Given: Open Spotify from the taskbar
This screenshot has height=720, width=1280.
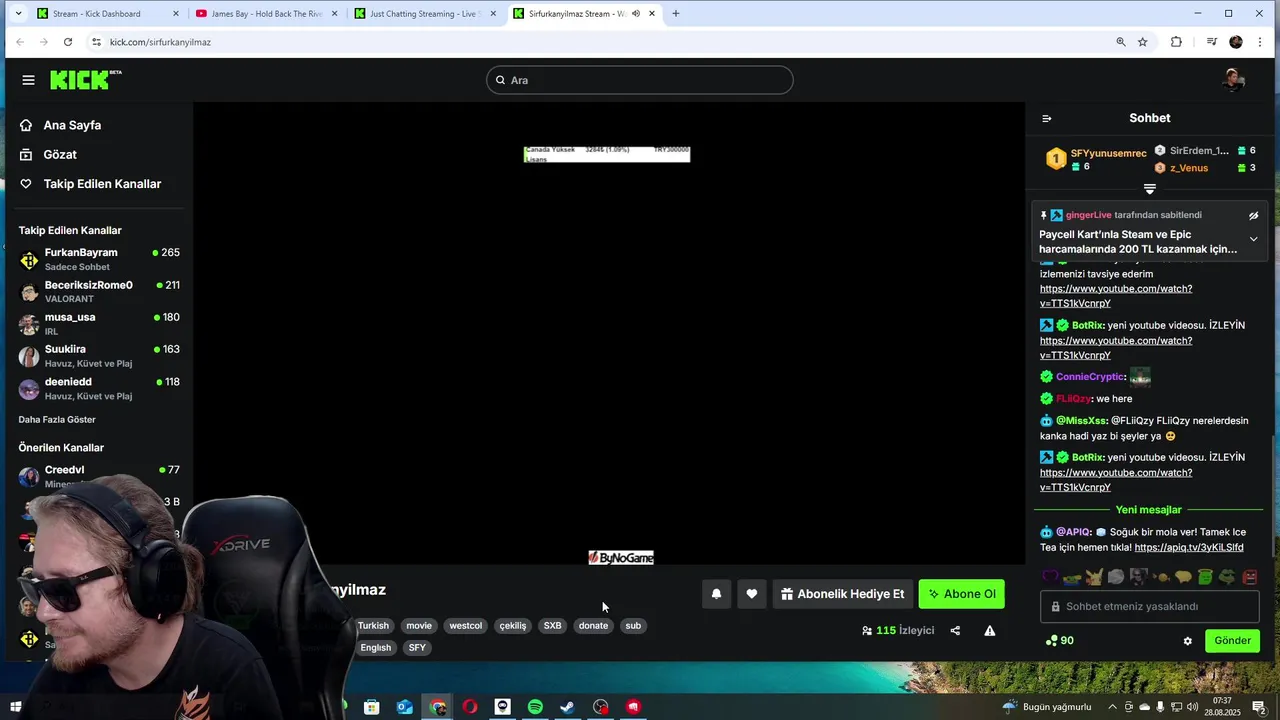Looking at the screenshot, I should [535, 707].
